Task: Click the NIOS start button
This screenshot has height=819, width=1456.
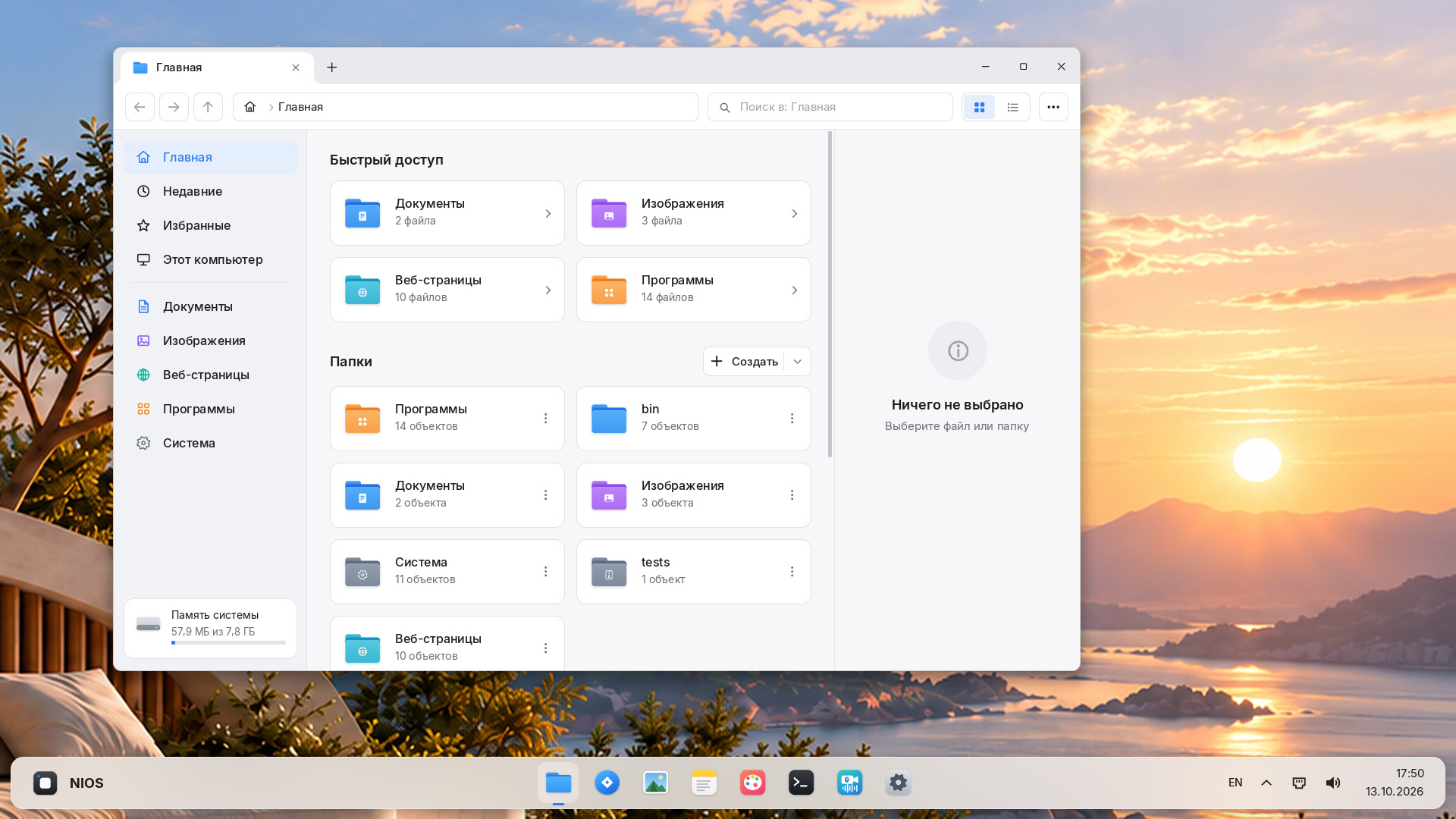Action: click(x=68, y=783)
